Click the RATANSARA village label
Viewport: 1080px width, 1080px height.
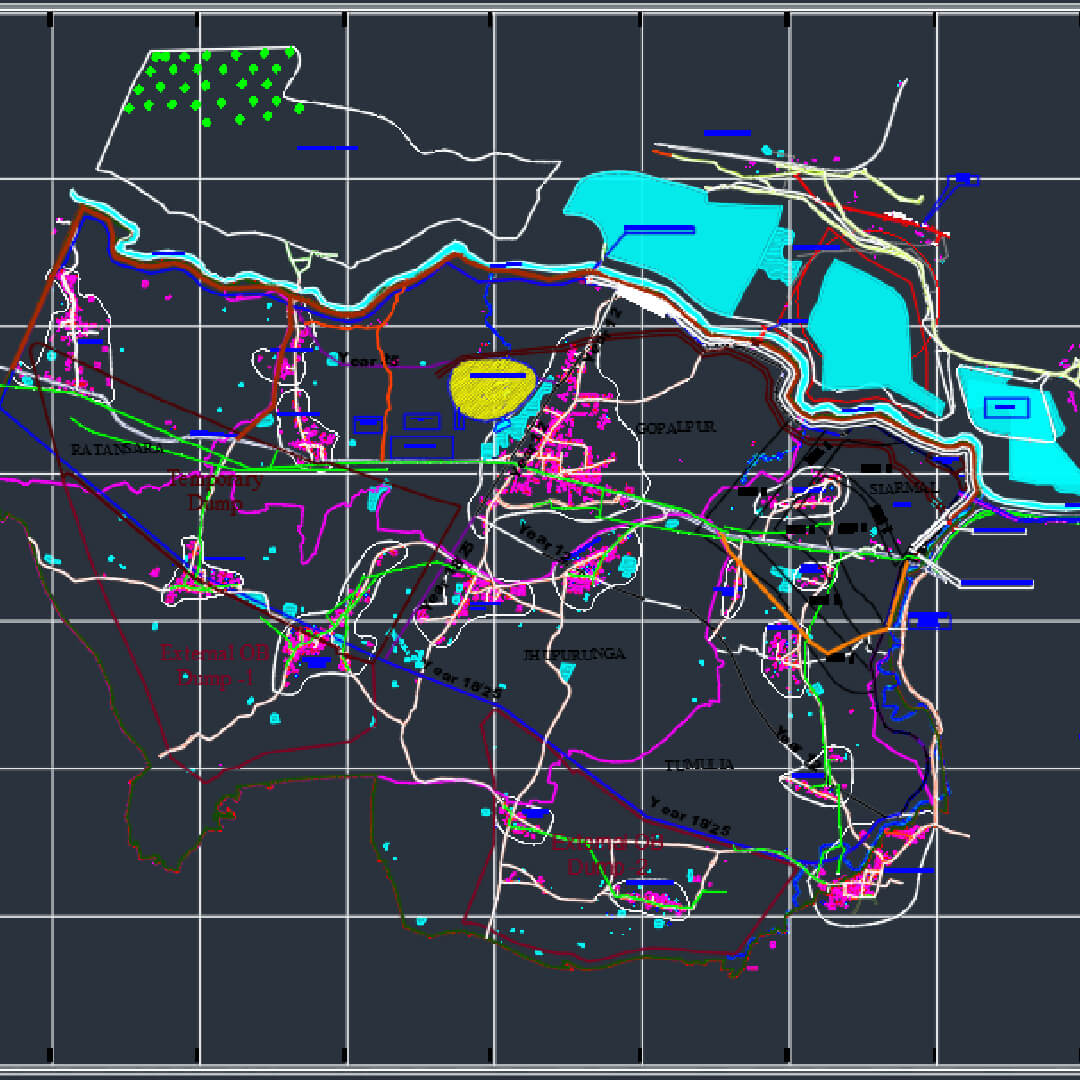tap(116, 449)
